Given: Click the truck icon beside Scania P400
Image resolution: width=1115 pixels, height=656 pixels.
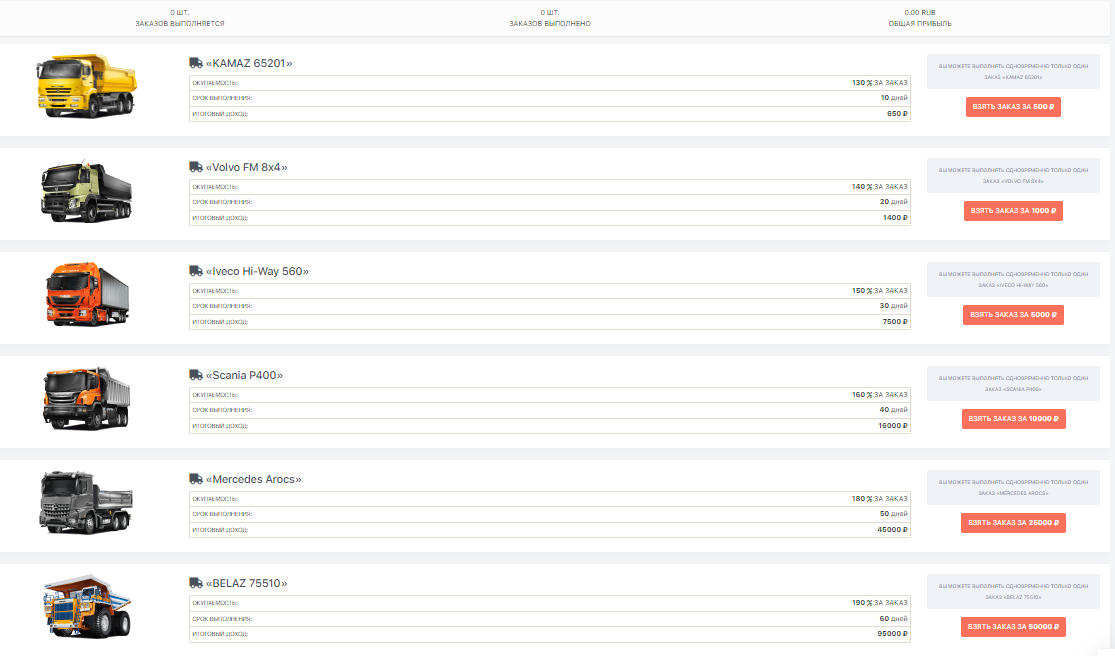Looking at the screenshot, I should tap(196, 375).
